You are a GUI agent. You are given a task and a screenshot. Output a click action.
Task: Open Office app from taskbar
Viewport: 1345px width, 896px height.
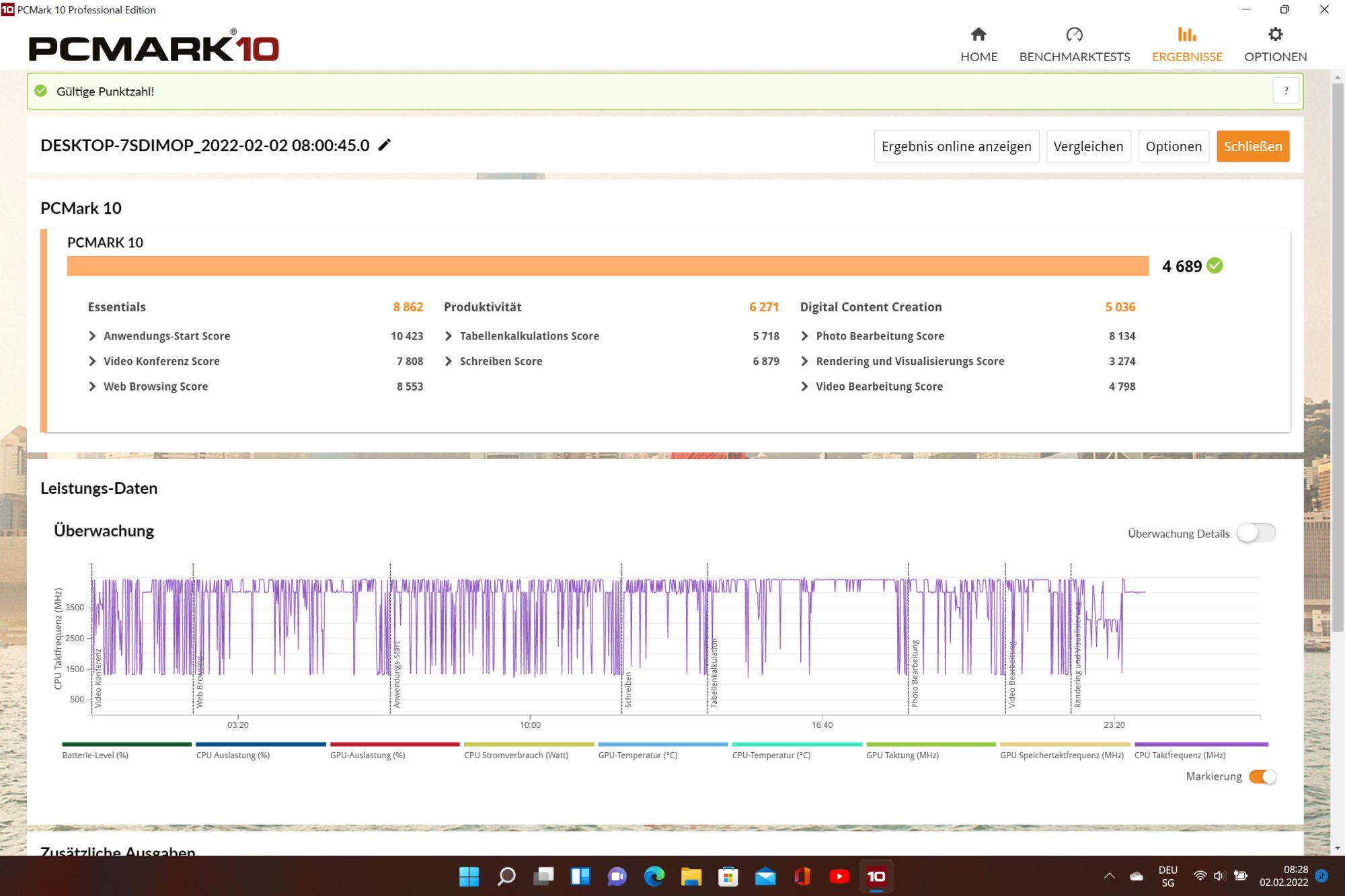(802, 876)
